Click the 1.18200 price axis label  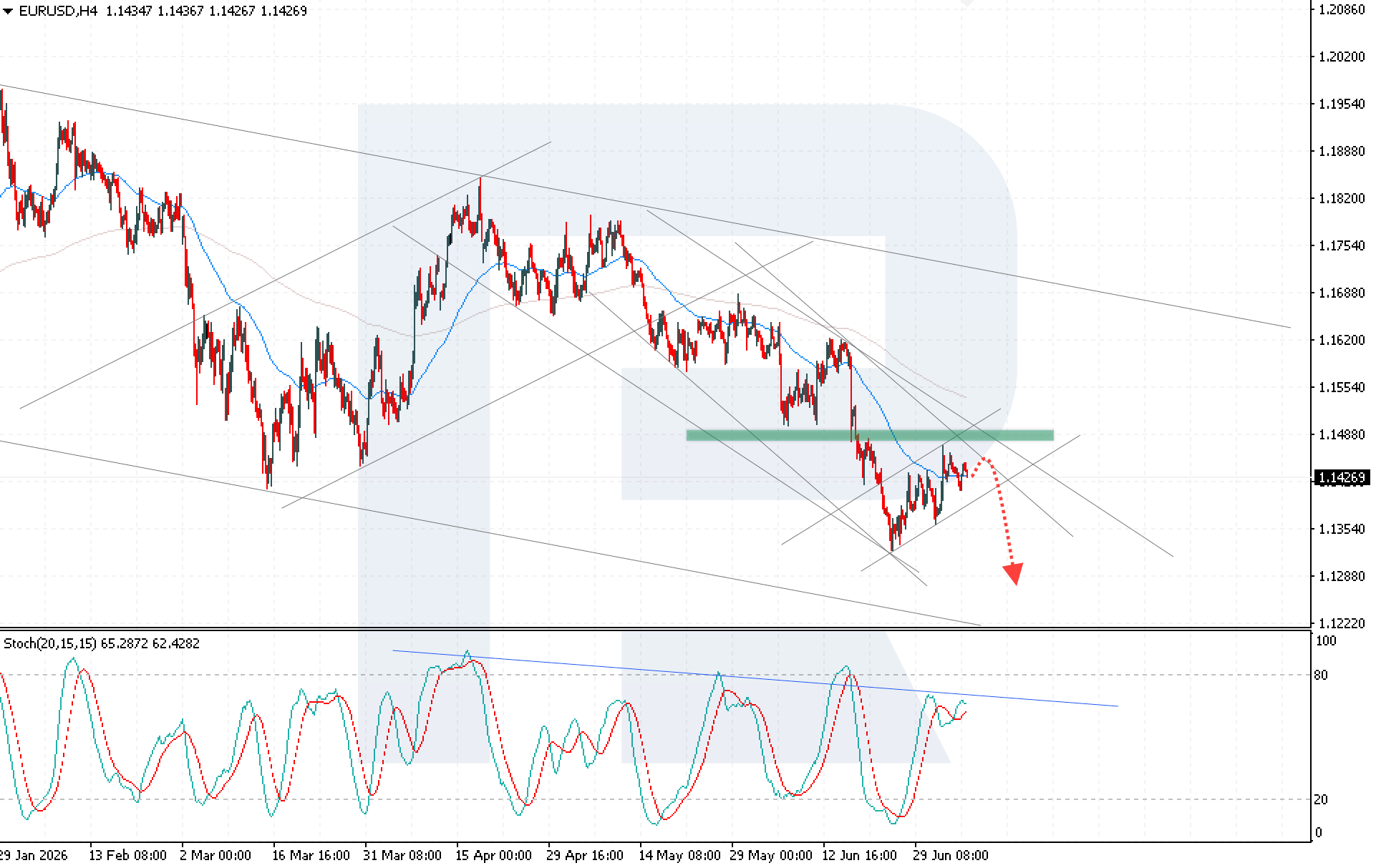pyautogui.click(x=1342, y=199)
